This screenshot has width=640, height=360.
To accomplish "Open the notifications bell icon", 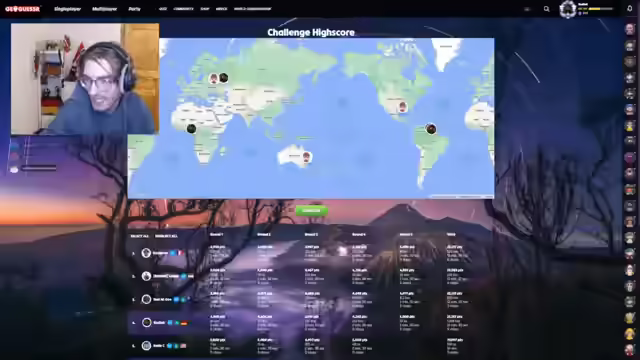I will click(x=630, y=9).
